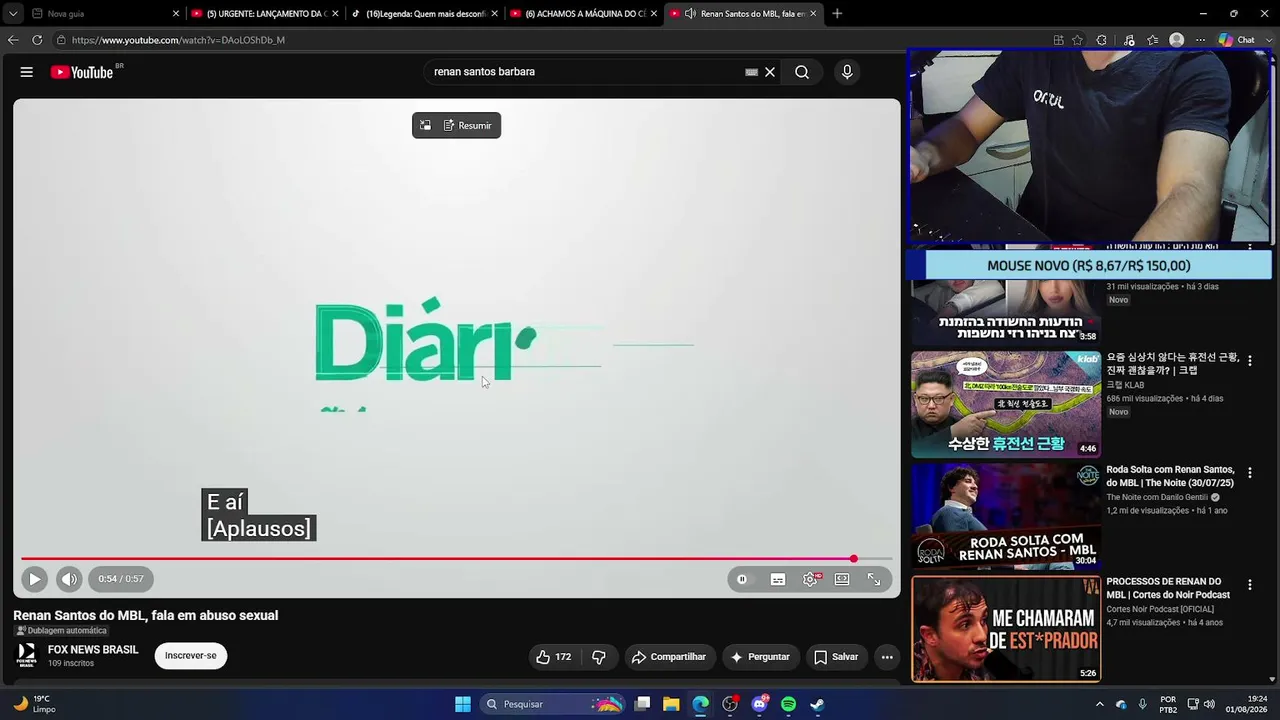This screenshot has width=1280, height=720.
Task: Click the Dublagem automática label
Action: 61,631
